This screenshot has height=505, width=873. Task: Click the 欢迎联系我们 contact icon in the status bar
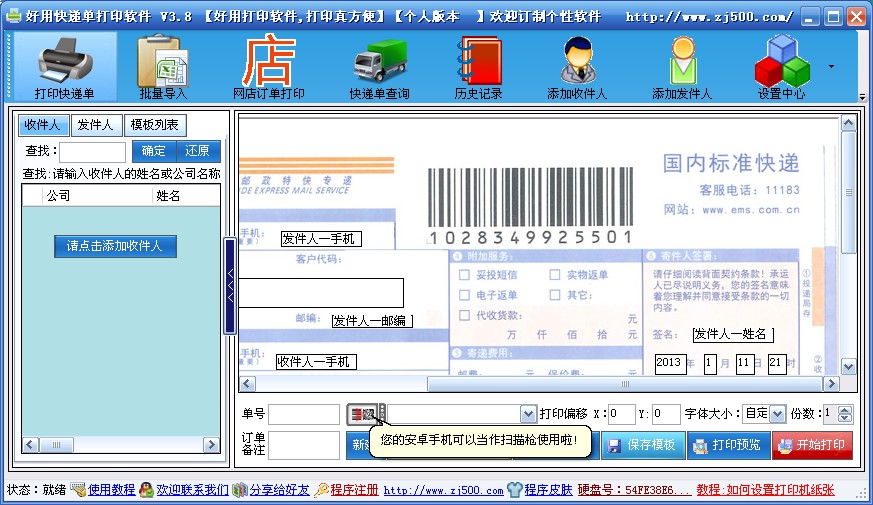146,490
